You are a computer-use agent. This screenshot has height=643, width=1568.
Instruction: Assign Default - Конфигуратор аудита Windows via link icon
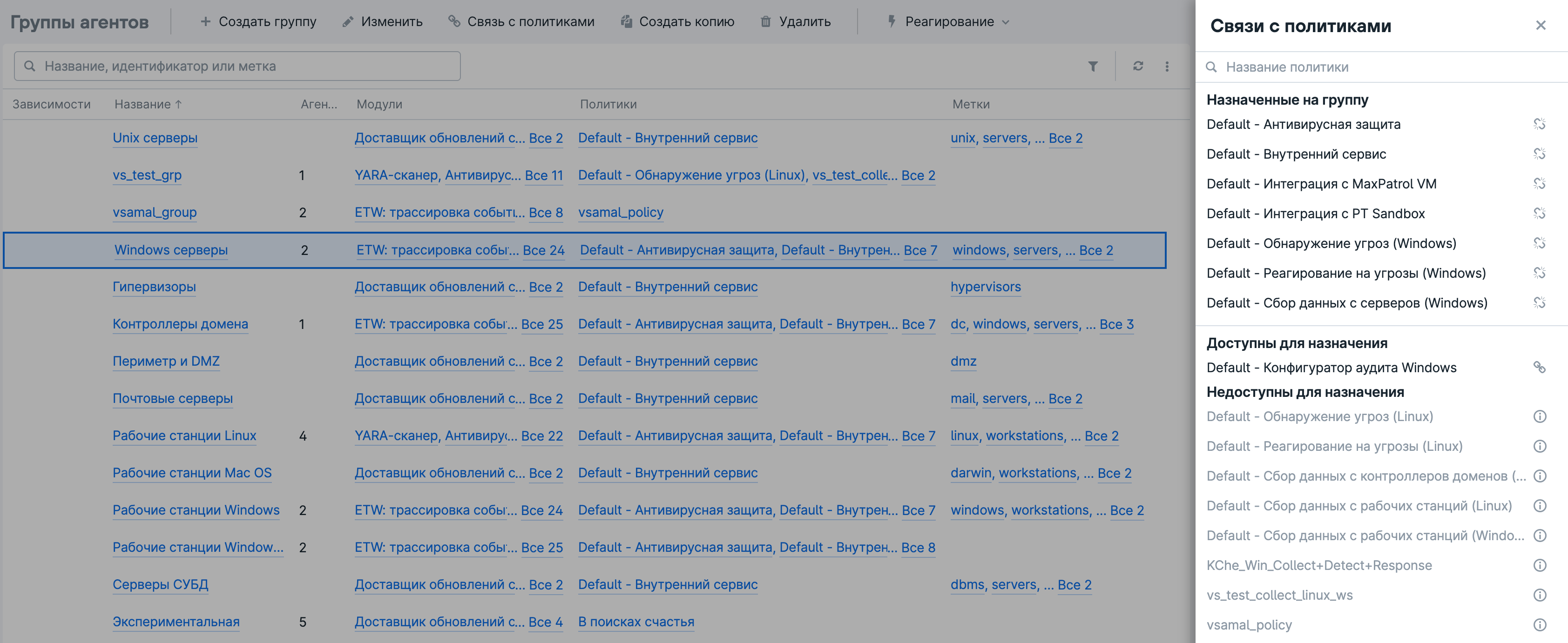point(1539,368)
